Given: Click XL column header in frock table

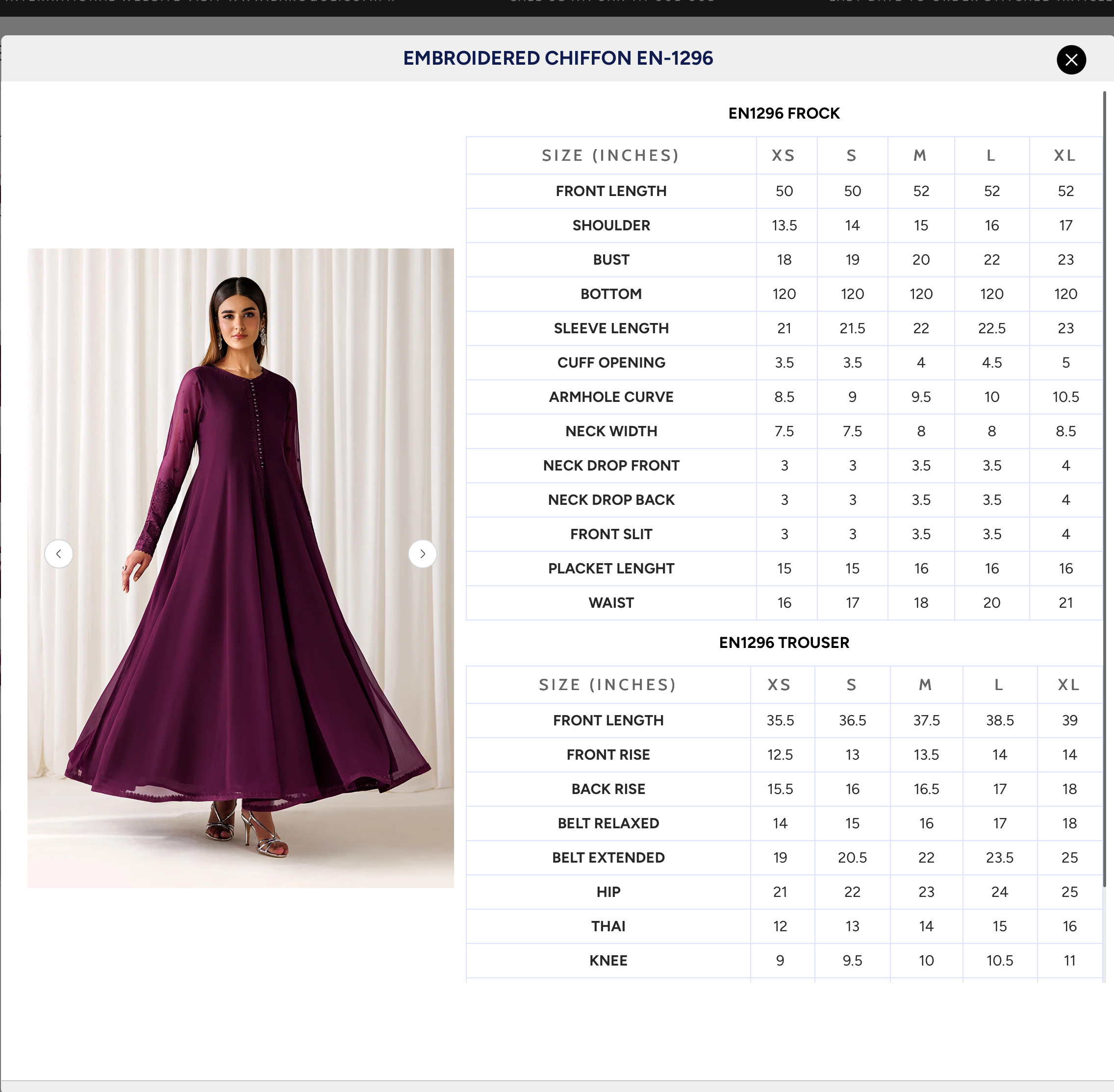Looking at the screenshot, I should [x=1064, y=155].
